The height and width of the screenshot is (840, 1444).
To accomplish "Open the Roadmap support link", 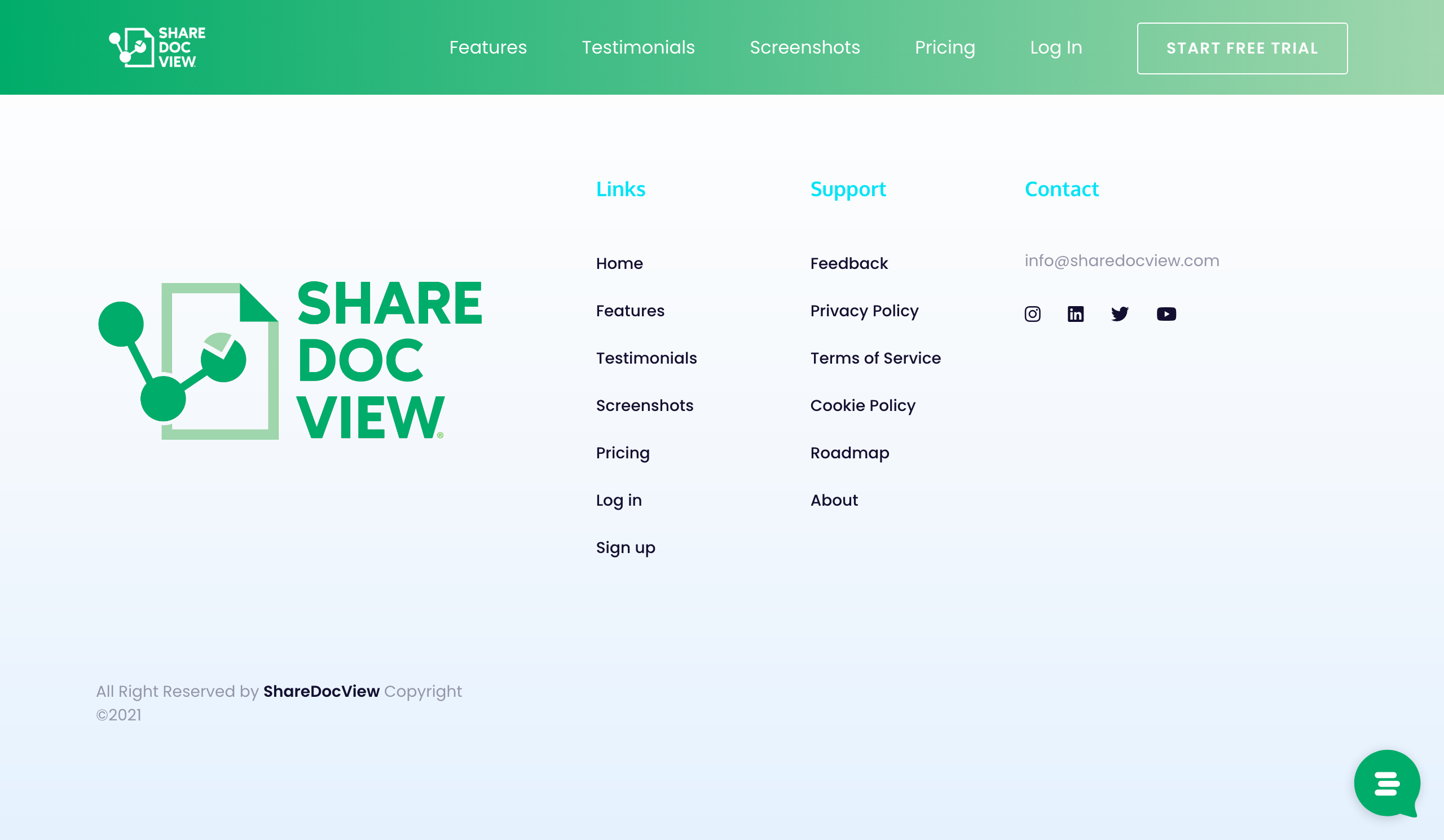I will click(x=850, y=453).
